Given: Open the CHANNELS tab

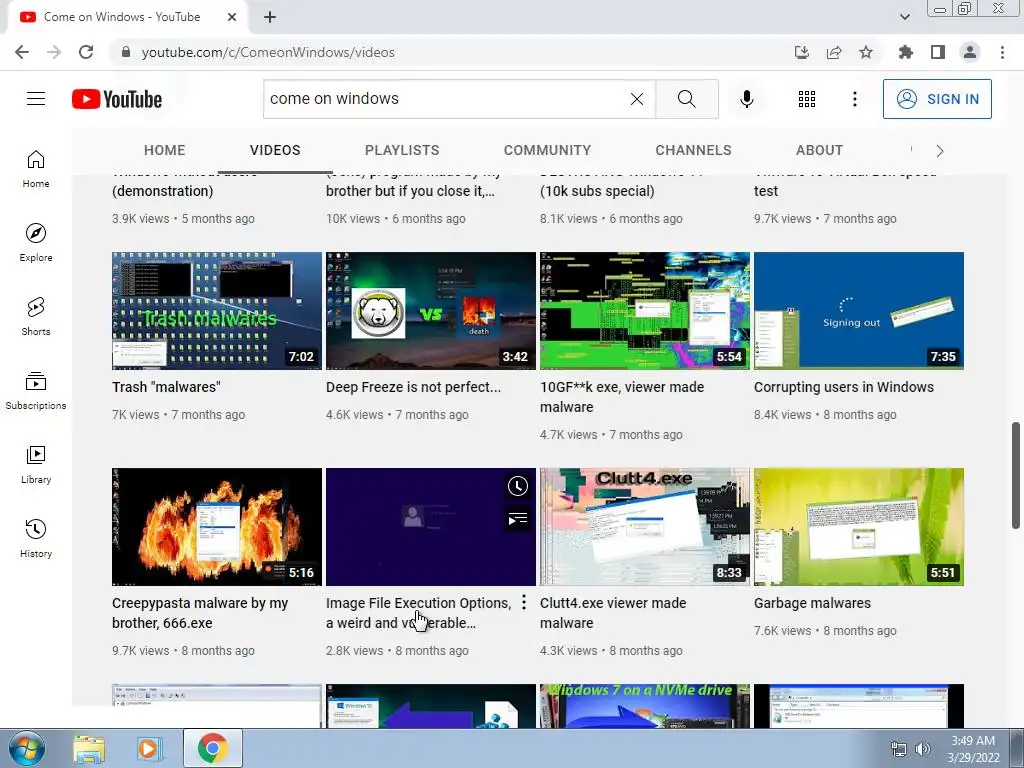Looking at the screenshot, I should click(694, 150).
